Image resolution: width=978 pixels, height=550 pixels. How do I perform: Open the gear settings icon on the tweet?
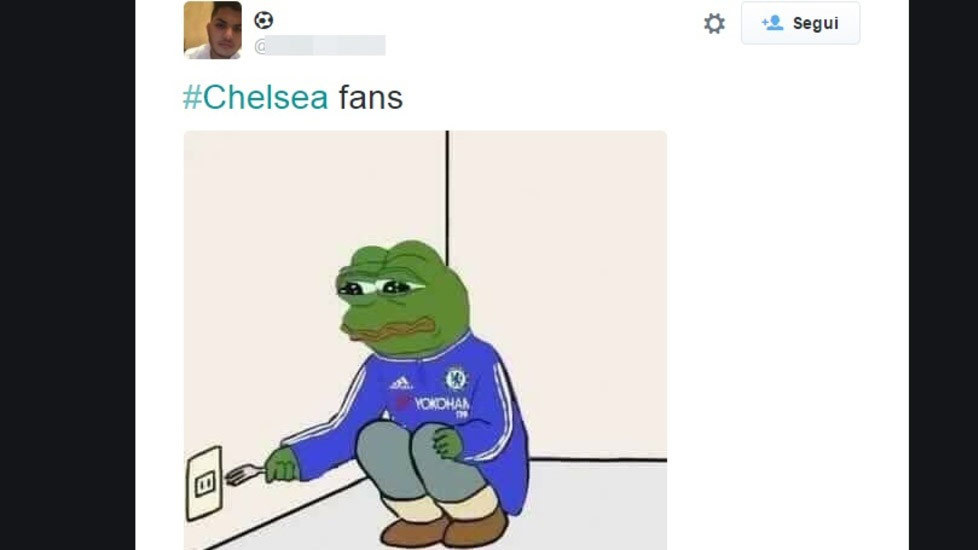[x=714, y=24]
